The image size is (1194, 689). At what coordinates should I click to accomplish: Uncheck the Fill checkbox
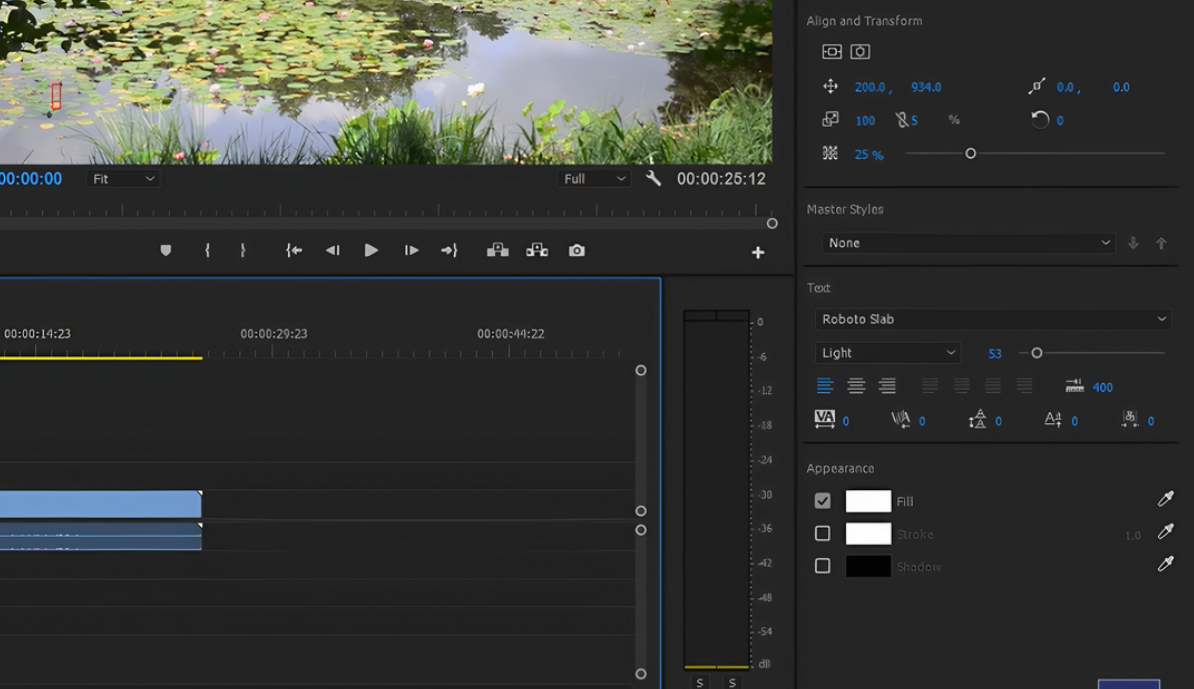pyautogui.click(x=823, y=501)
